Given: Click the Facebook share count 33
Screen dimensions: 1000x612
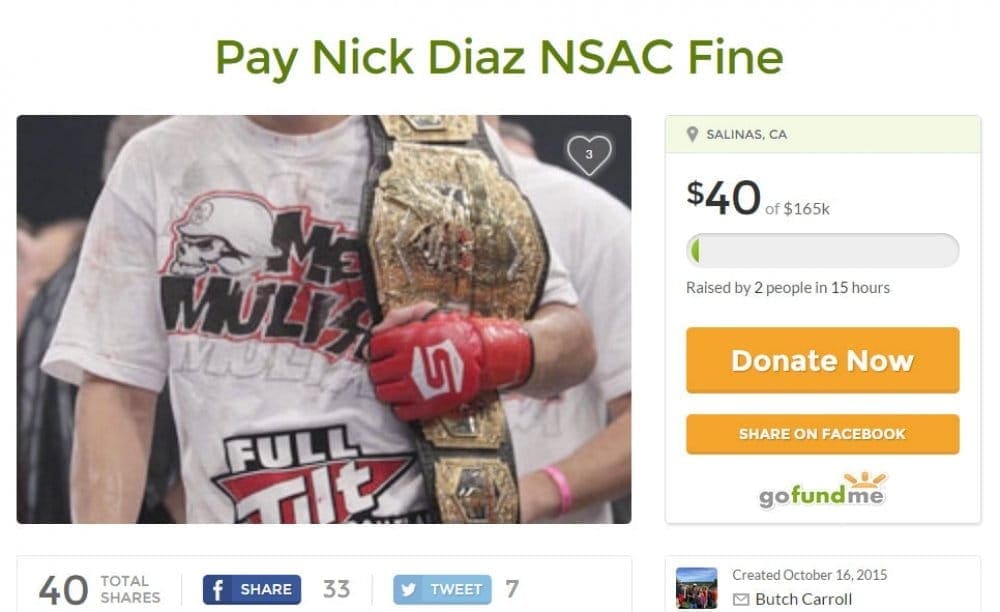Looking at the screenshot, I should 336,589.
